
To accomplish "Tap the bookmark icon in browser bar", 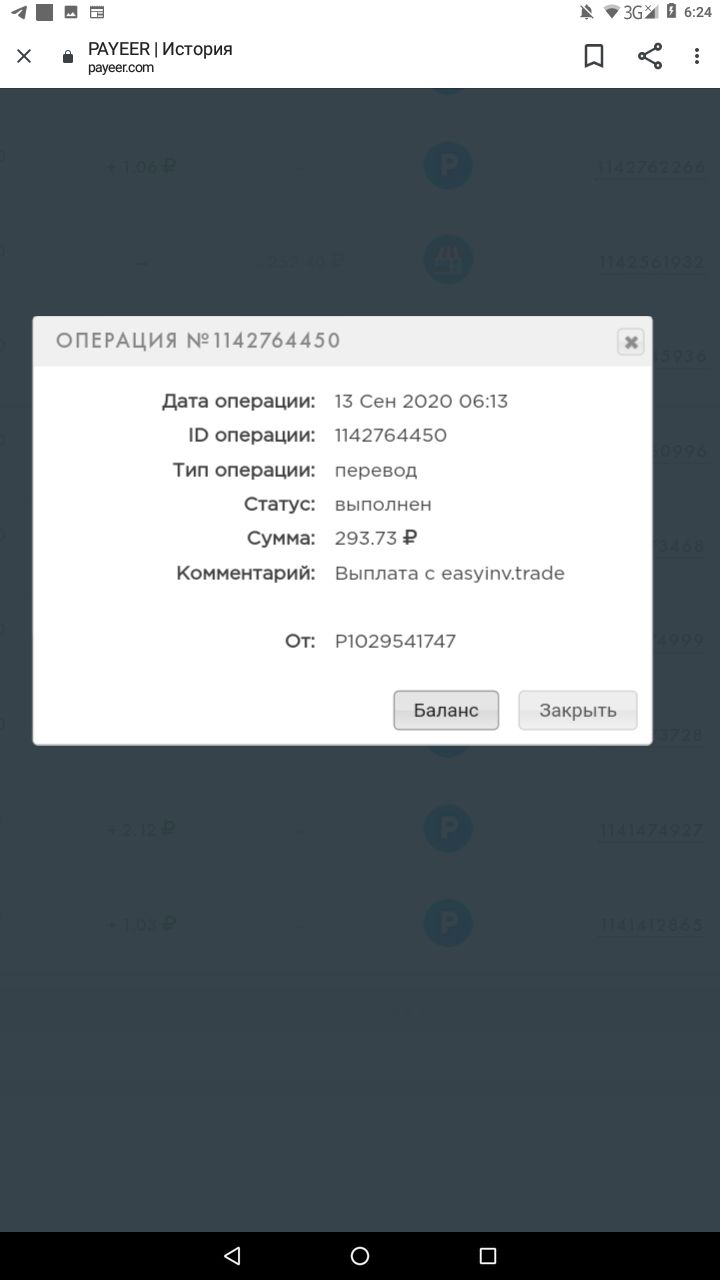I will pos(594,56).
